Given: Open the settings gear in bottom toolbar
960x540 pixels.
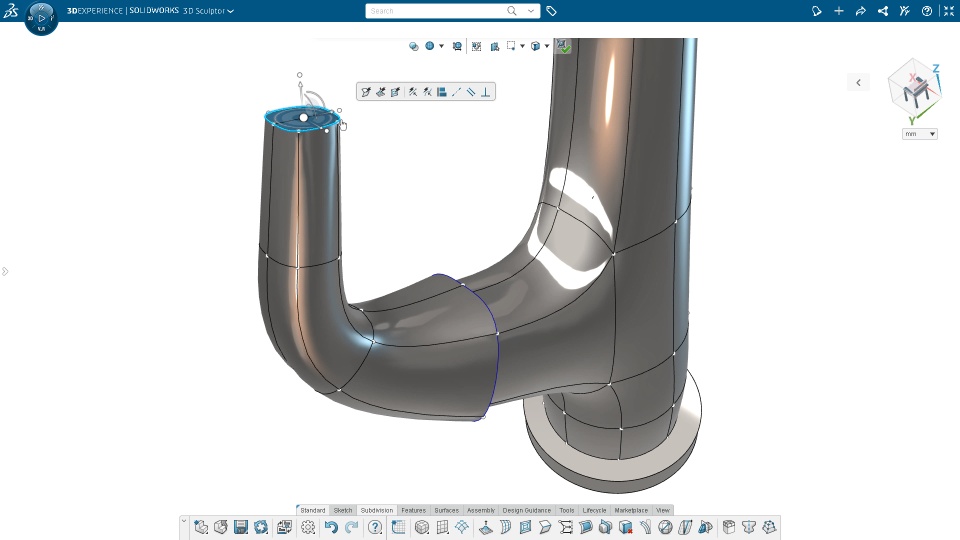Looking at the screenshot, I should (x=308, y=527).
